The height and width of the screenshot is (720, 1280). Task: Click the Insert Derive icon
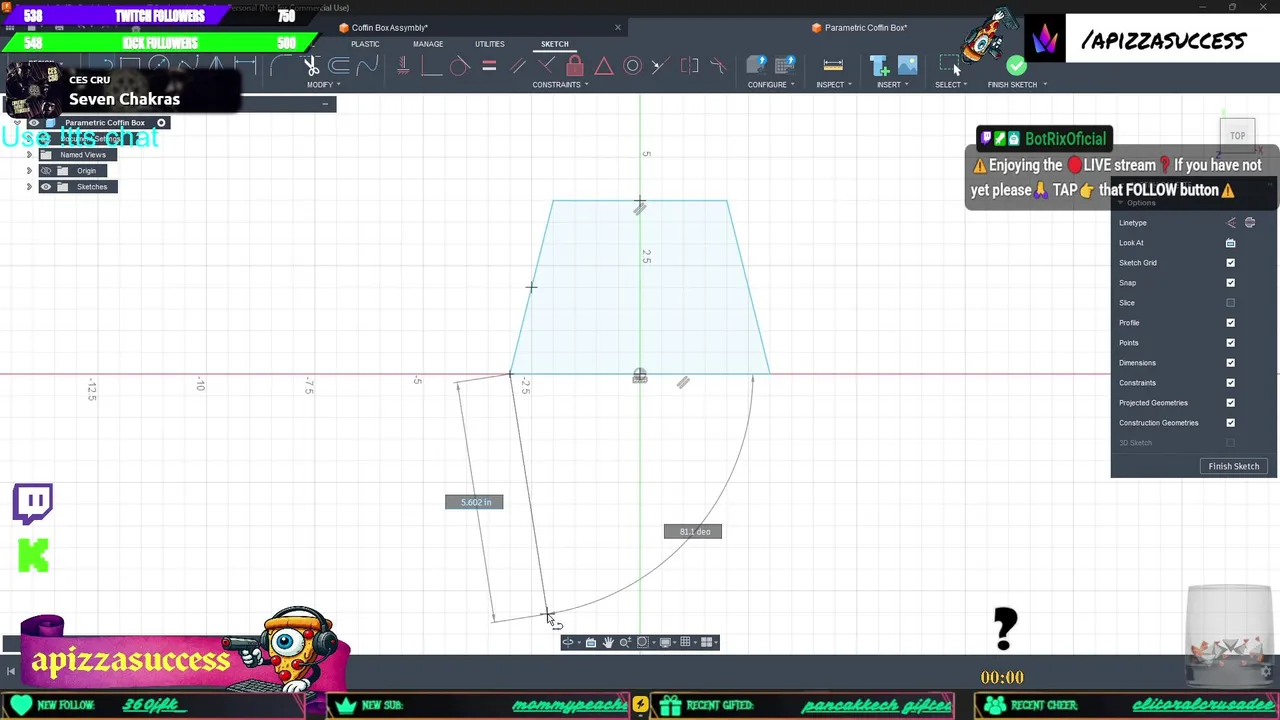pyautogui.click(x=879, y=66)
